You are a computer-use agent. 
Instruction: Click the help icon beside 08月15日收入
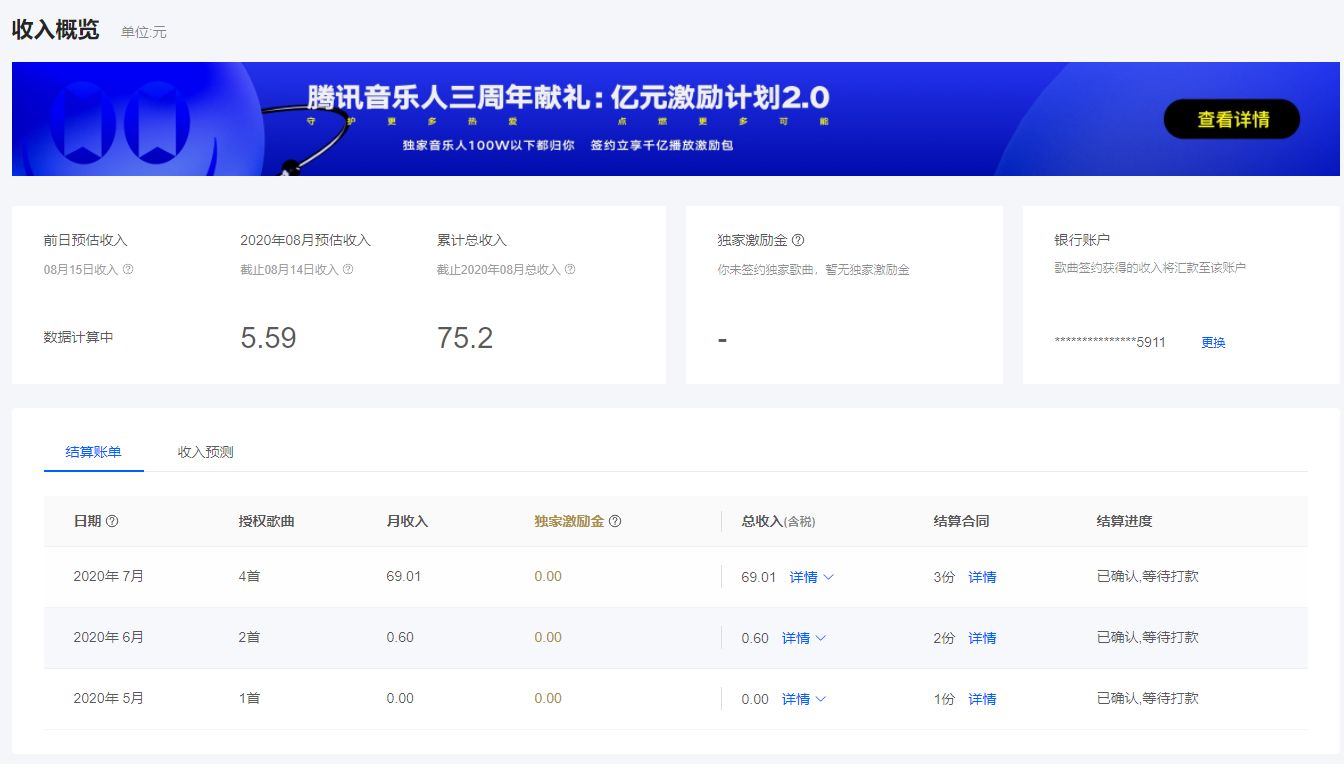(128, 269)
